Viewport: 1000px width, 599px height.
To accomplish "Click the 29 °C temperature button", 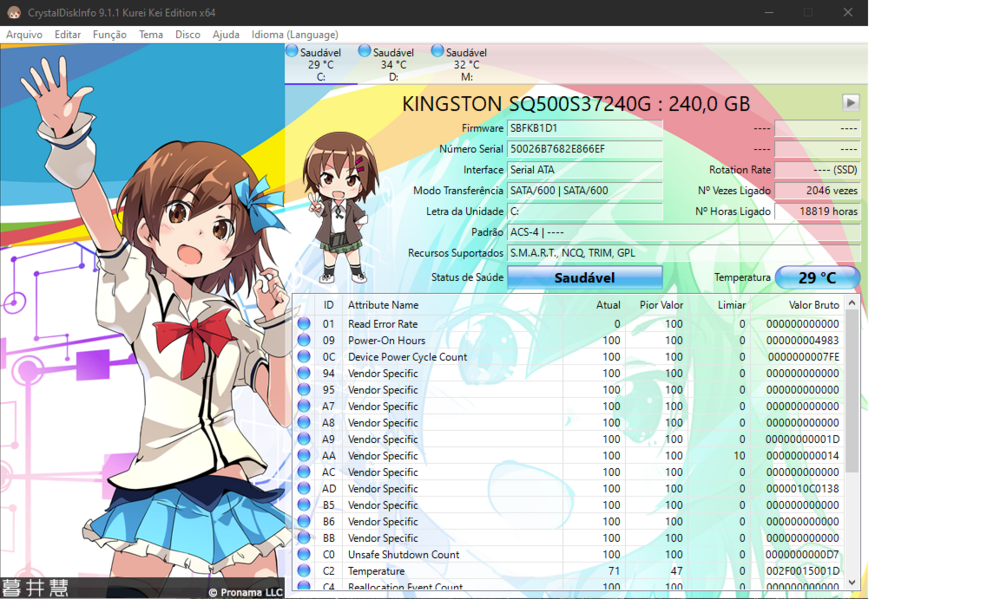I will 816,277.
